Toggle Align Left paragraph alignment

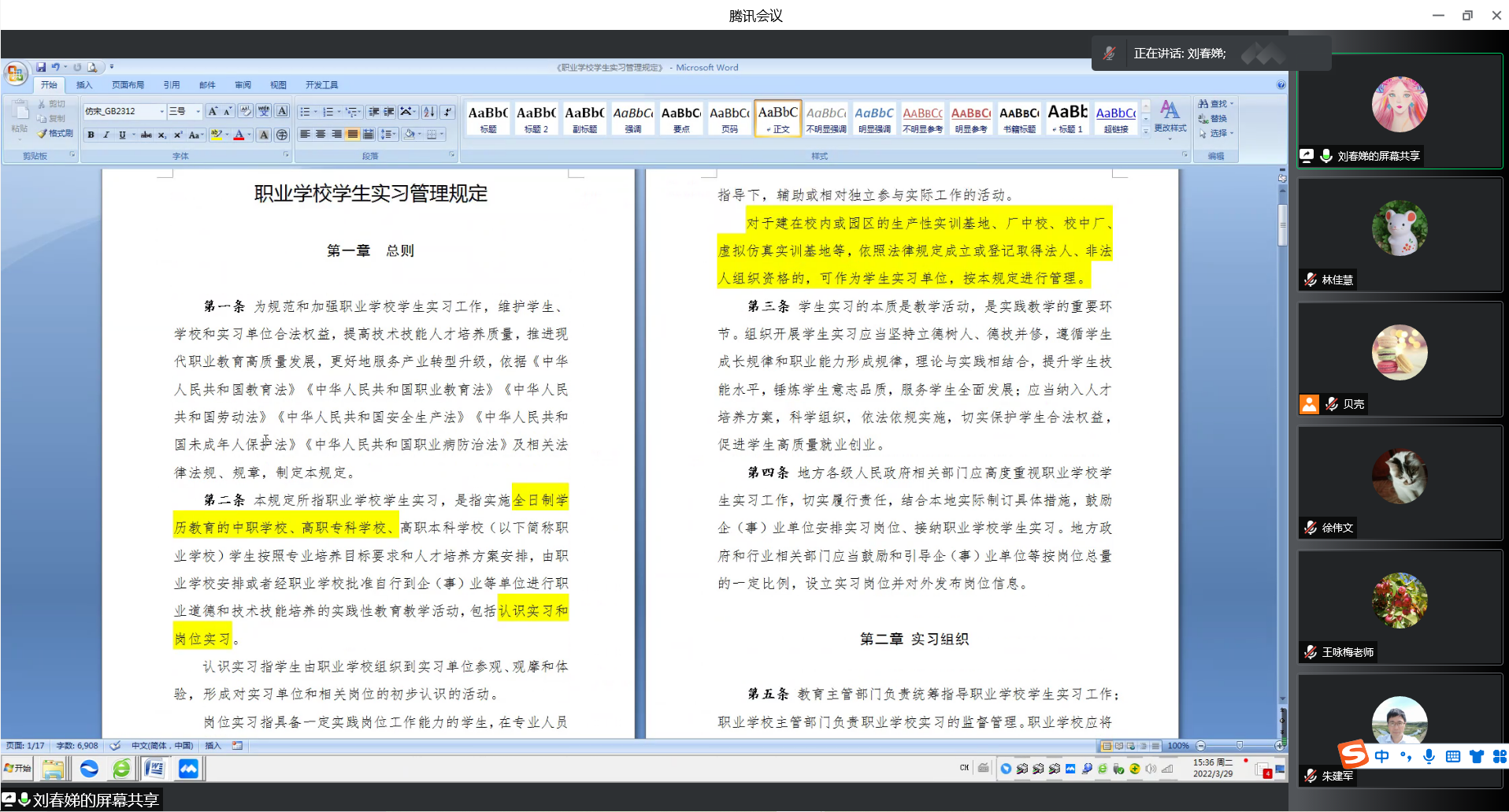pyautogui.click(x=305, y=135)
